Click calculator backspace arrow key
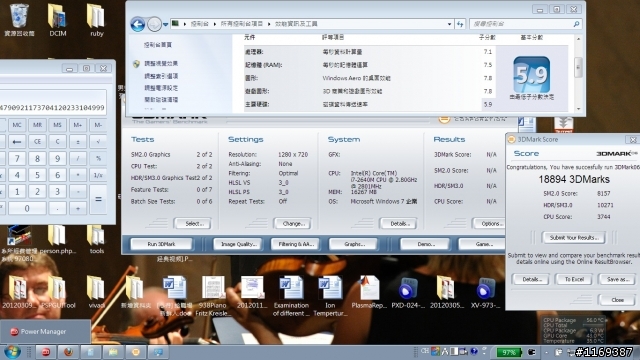This screenshot has width=640, height=360. (x=17, y=142)
